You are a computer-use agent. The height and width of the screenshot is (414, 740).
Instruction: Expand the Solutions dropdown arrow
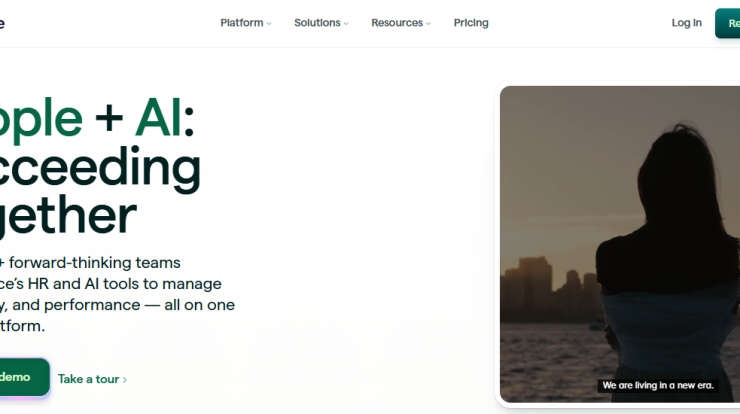[346, 24]
